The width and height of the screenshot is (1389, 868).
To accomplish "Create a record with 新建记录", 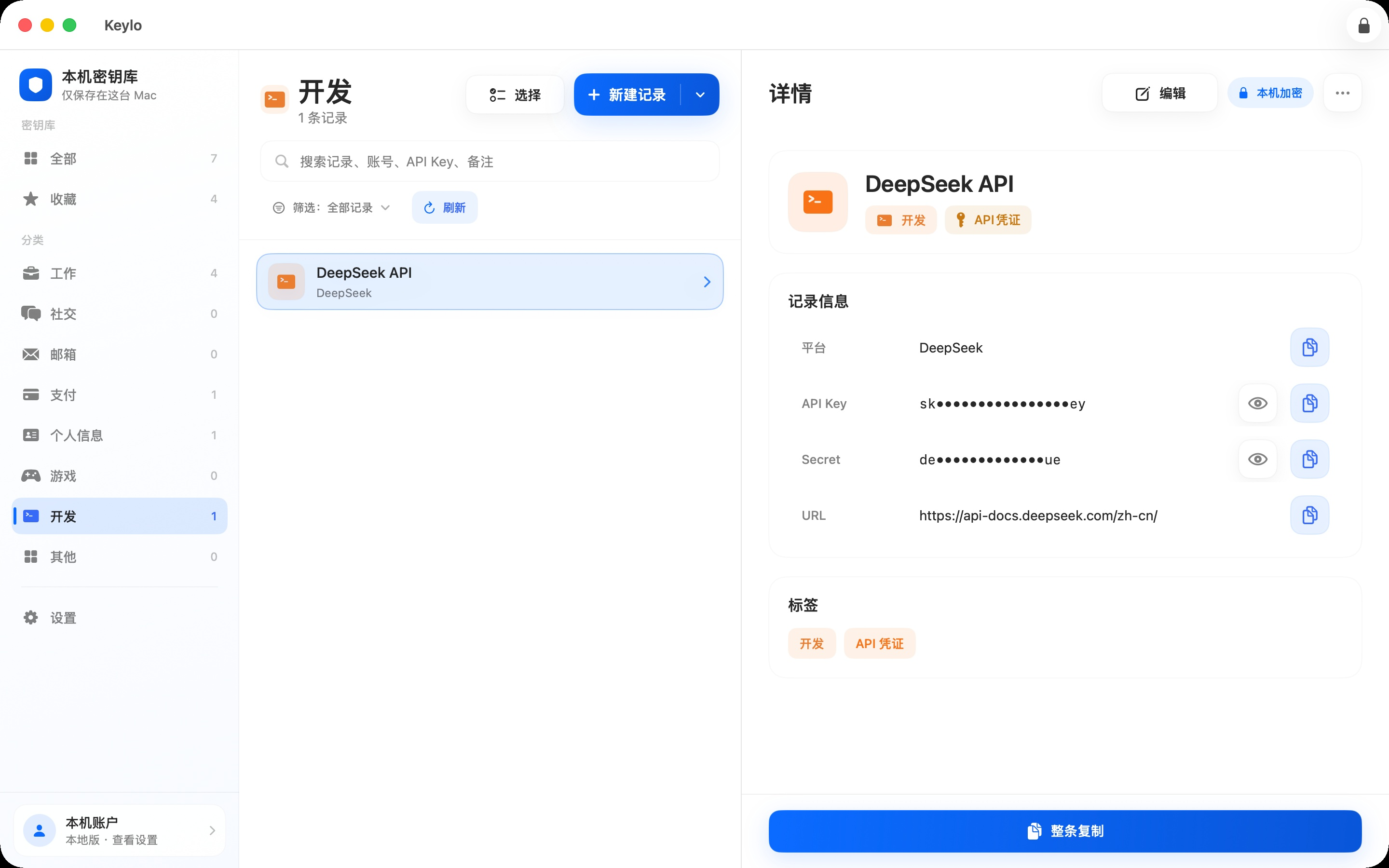I will [627, 95].
